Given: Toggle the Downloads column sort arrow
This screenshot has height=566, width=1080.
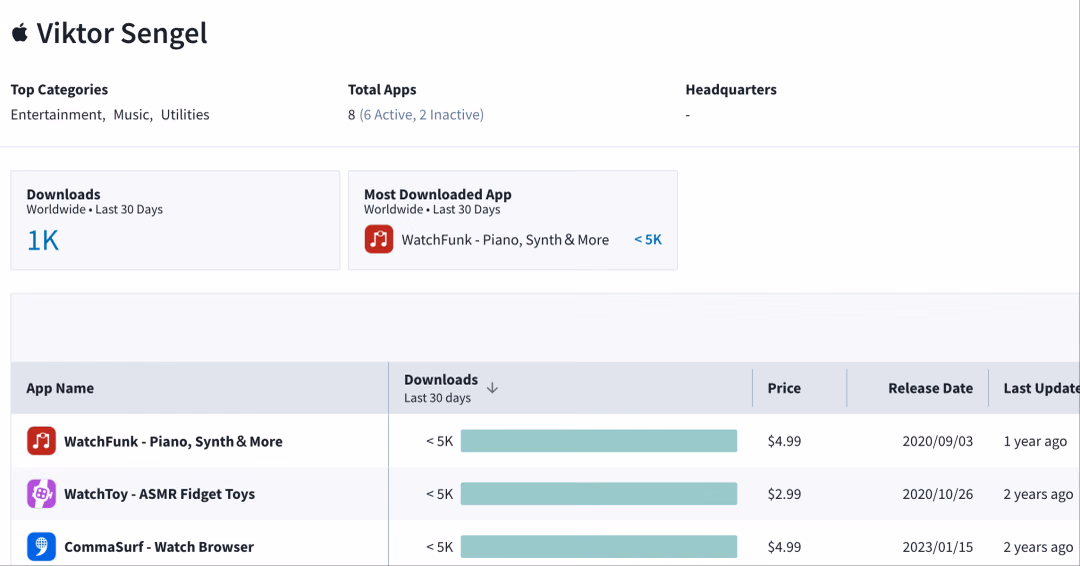Looking at the screenshot, I should 492,388.
